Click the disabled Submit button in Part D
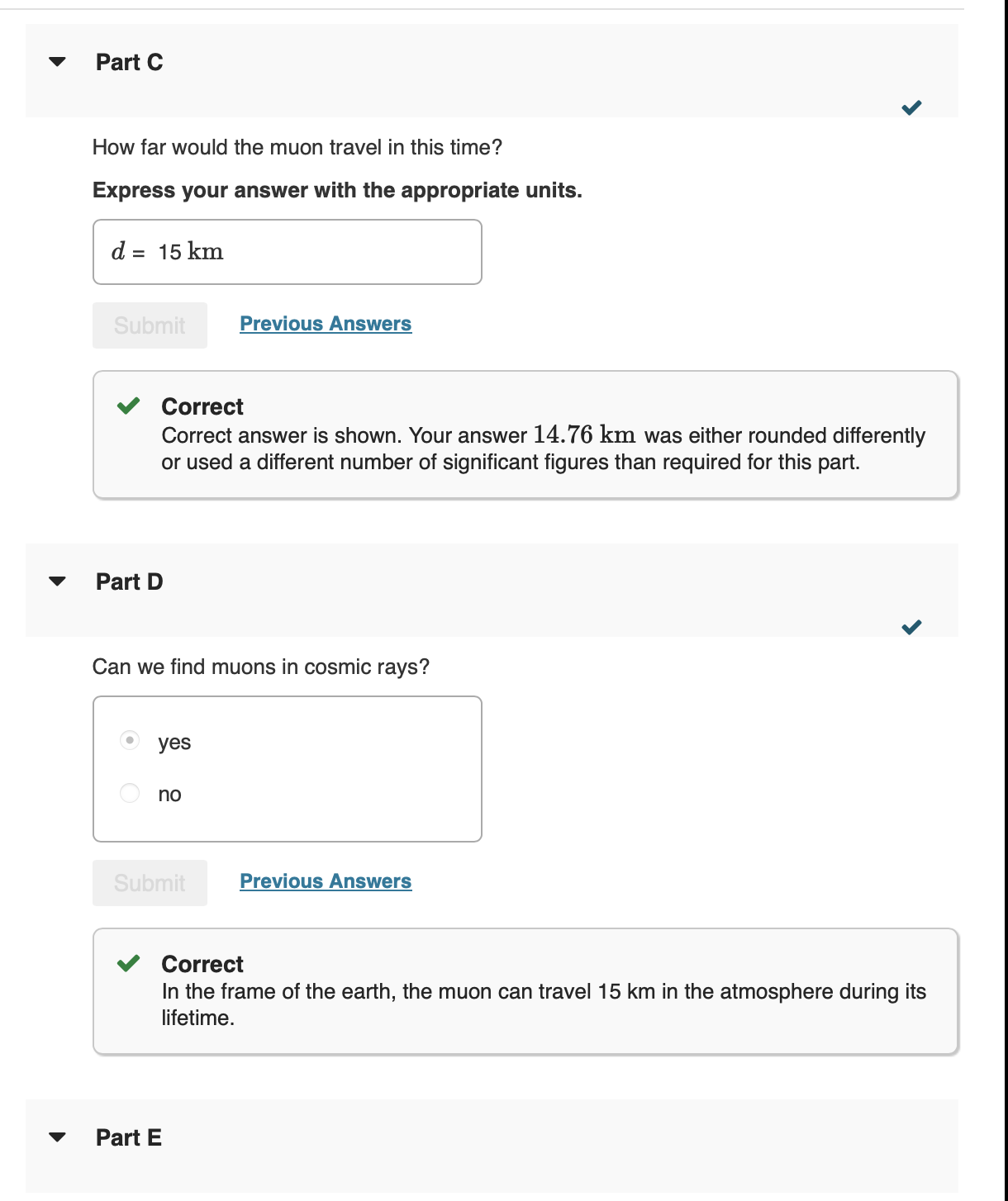 tap(150, 883)
